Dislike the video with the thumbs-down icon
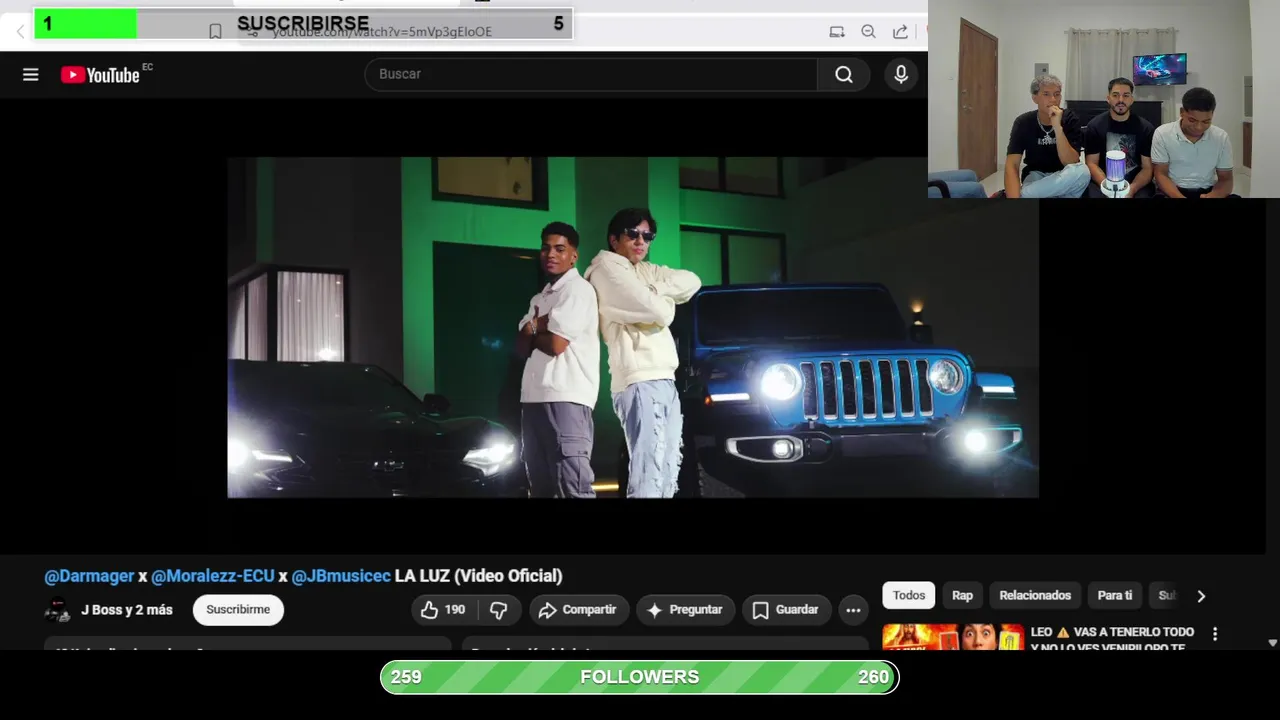This screenshot has height=720, width=1280. click(498, 610)
